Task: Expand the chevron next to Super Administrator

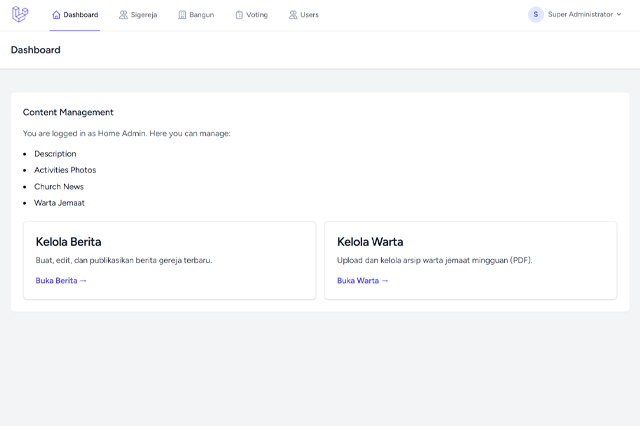Action: tap(619, 15)
